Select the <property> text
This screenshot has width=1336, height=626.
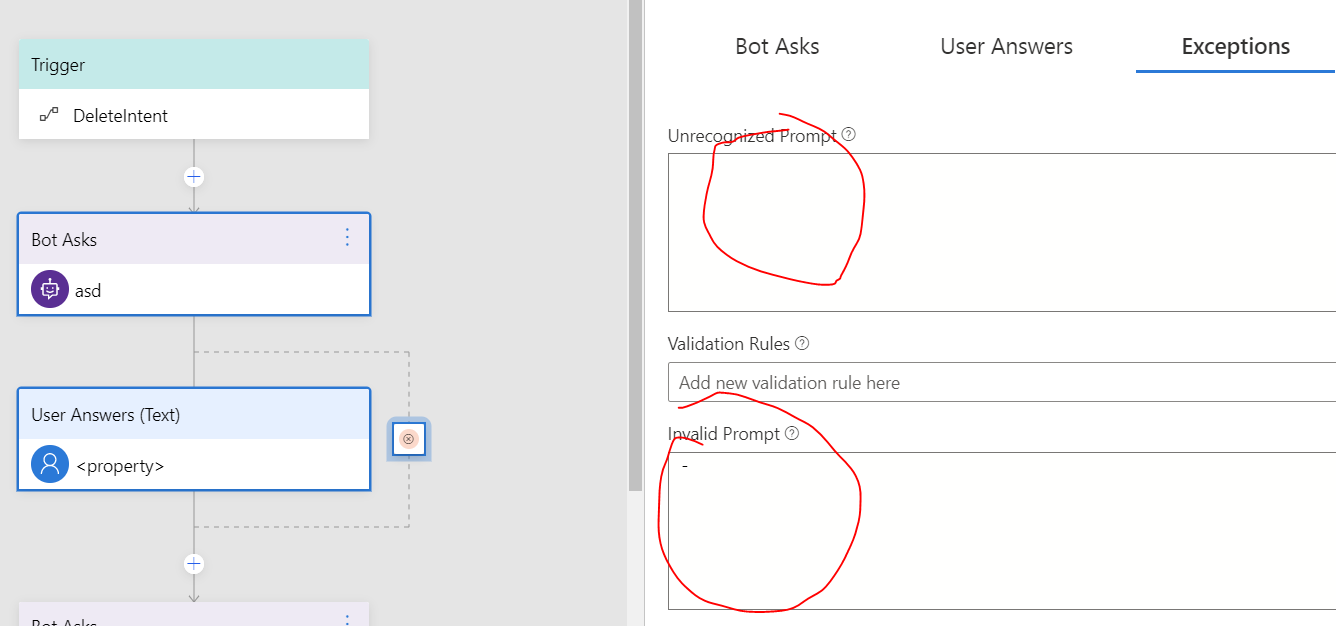point(120,466)
